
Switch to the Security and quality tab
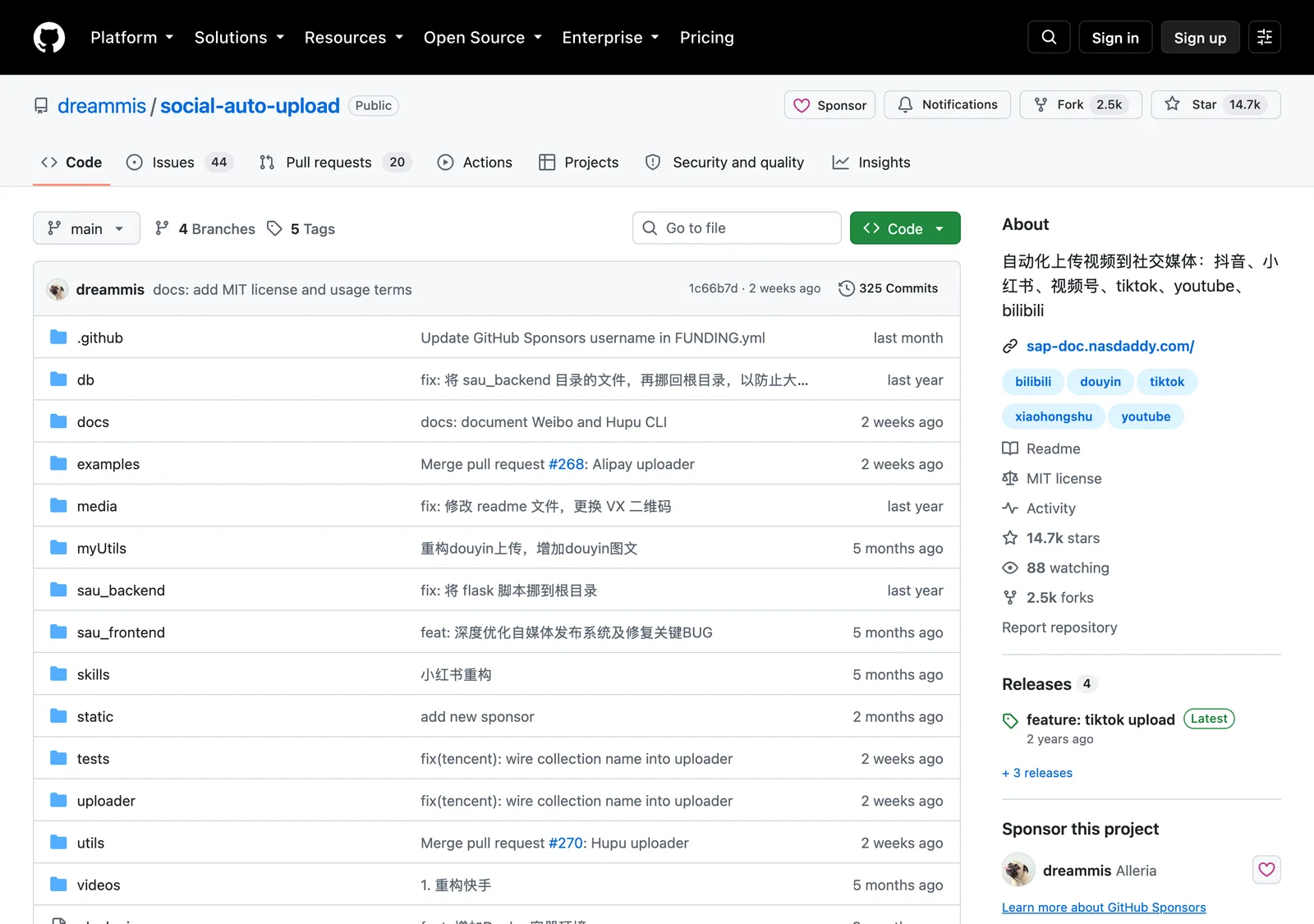pos(725,163)
